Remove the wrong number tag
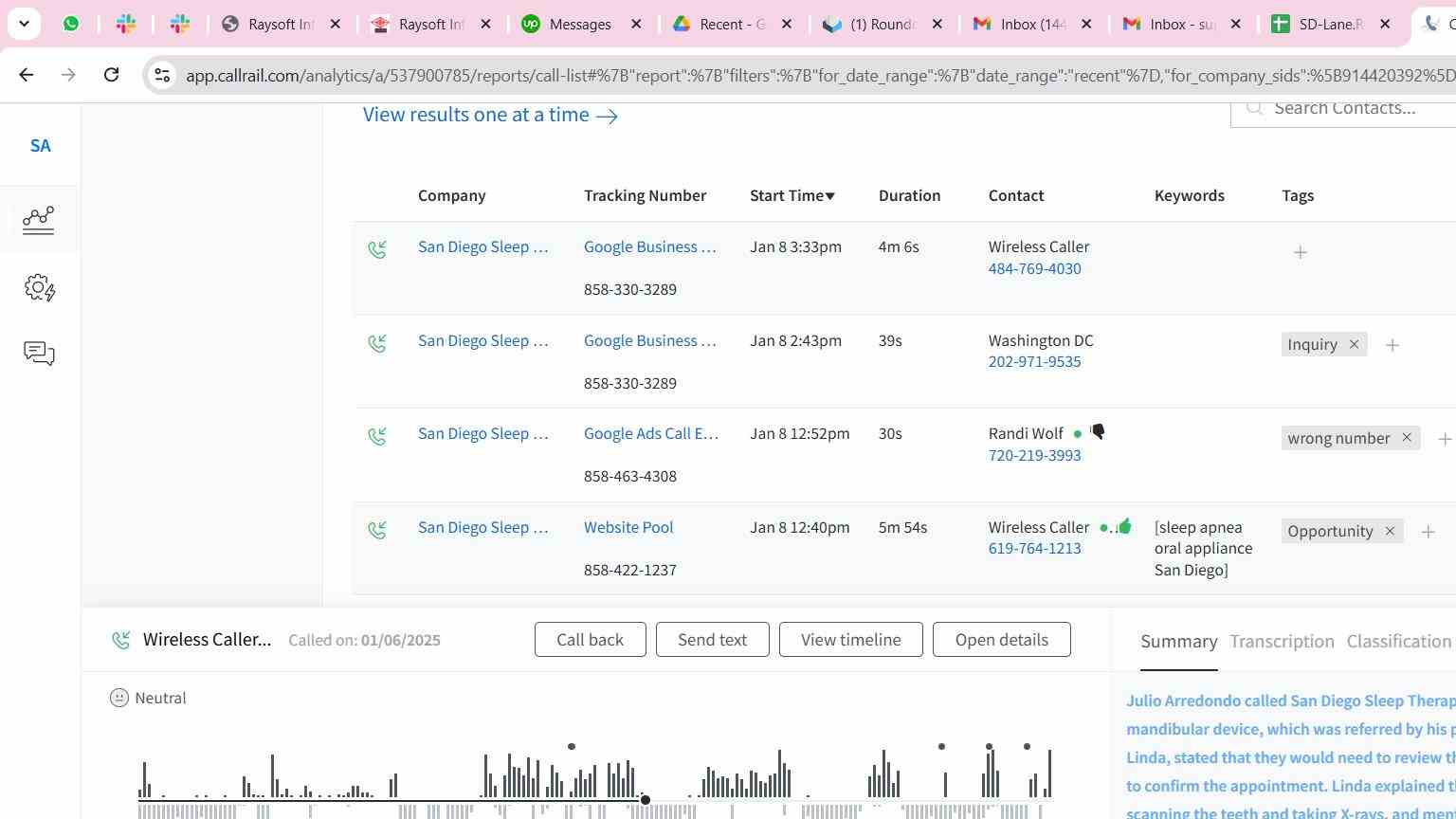This screenshot has height=819, width=1456. [1407, 438]
